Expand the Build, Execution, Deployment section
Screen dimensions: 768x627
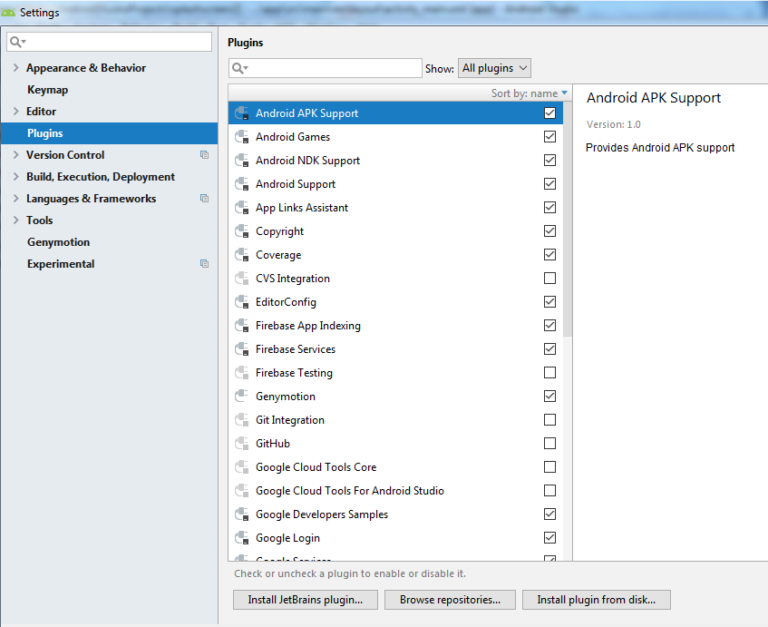(16, 177)
